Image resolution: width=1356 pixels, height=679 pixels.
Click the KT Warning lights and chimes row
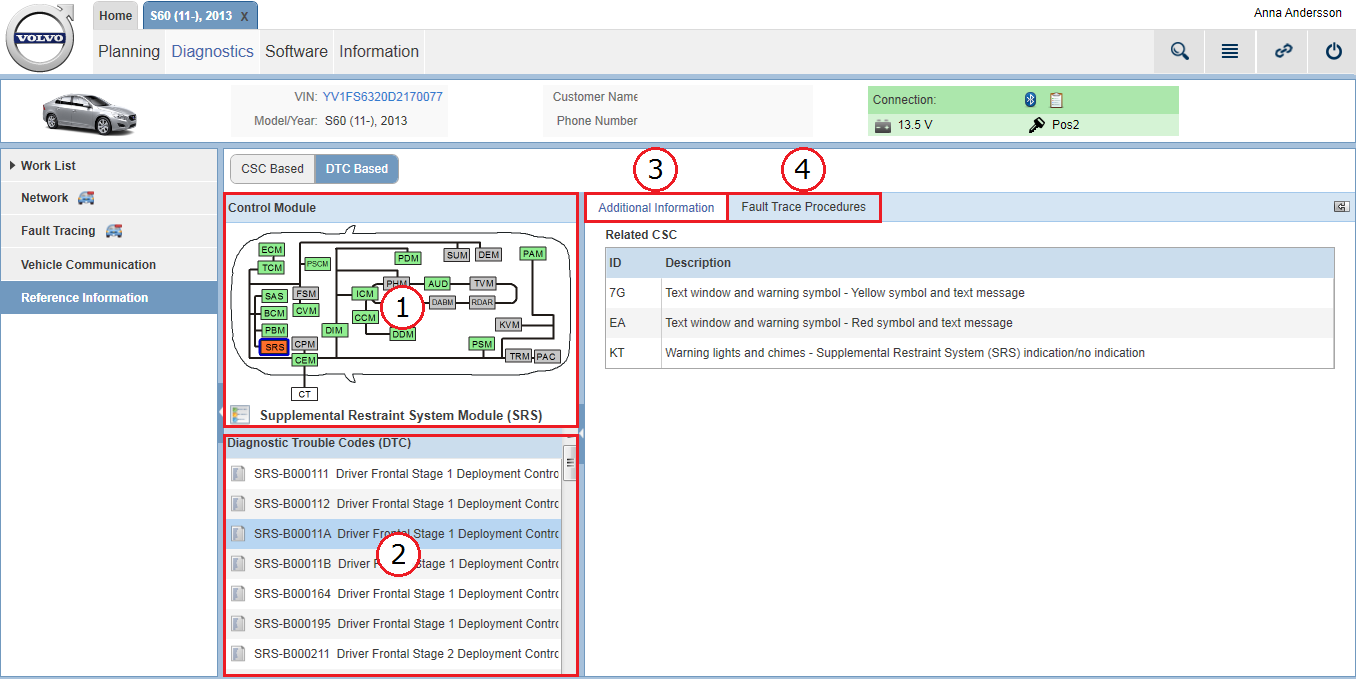[x=969, y=353]
